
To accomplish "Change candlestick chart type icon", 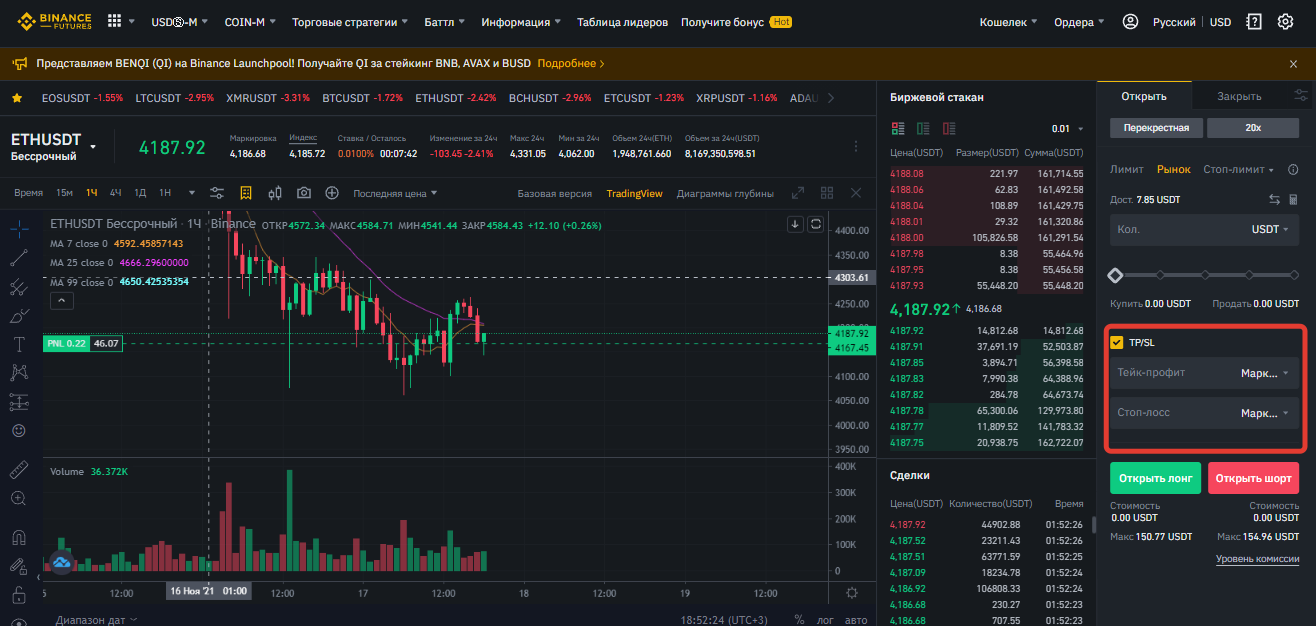I will [x=275, y=193].
